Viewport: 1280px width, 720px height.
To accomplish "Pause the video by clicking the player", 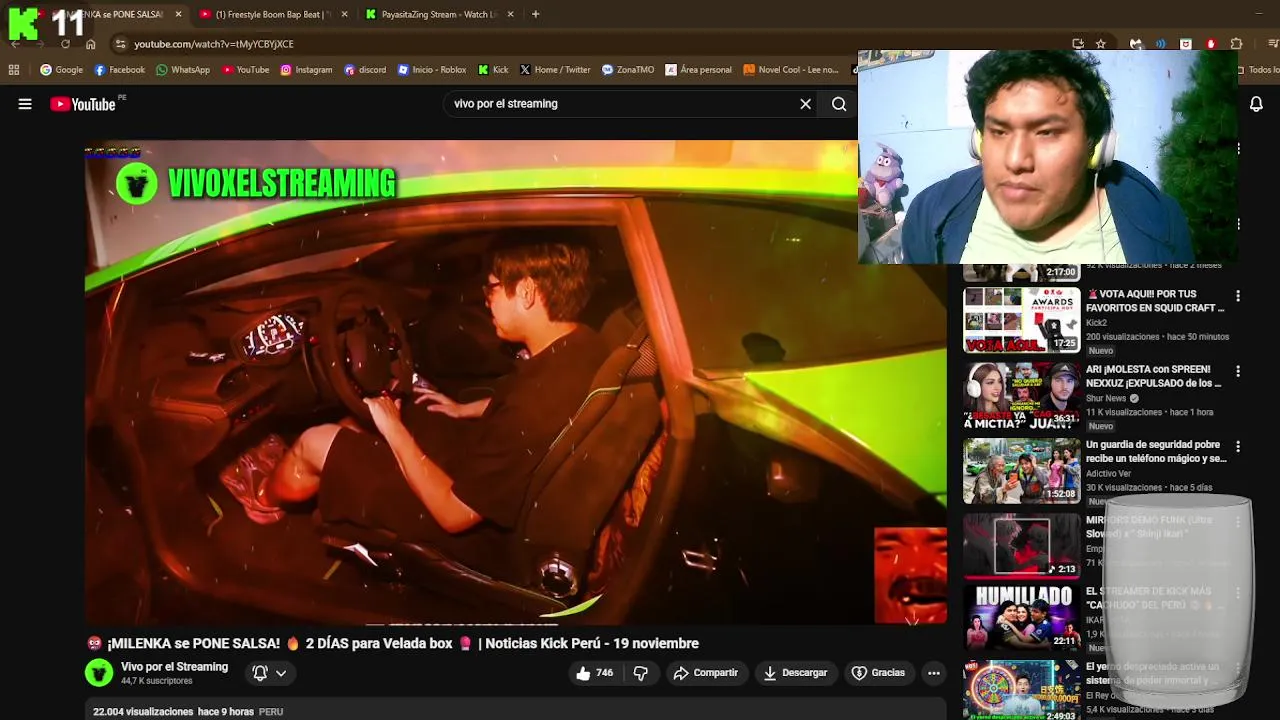I will tap(515, 382).
